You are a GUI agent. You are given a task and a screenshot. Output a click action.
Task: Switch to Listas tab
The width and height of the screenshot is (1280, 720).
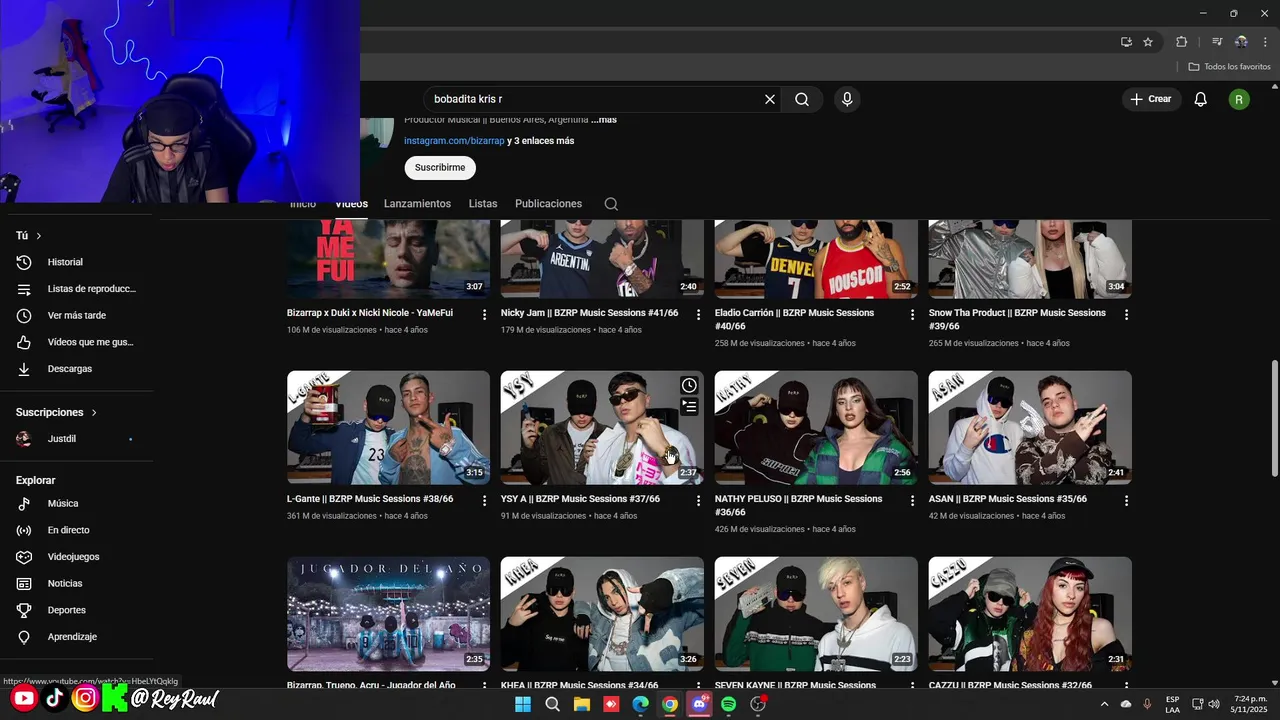483,204
